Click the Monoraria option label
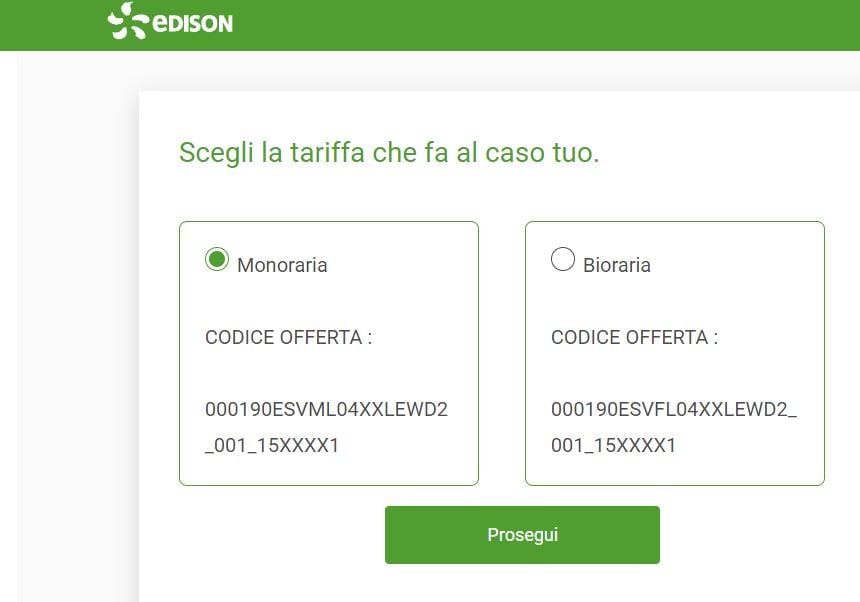Screen dimensions: 860x602 pyautogui.click(x=282, y=265)
